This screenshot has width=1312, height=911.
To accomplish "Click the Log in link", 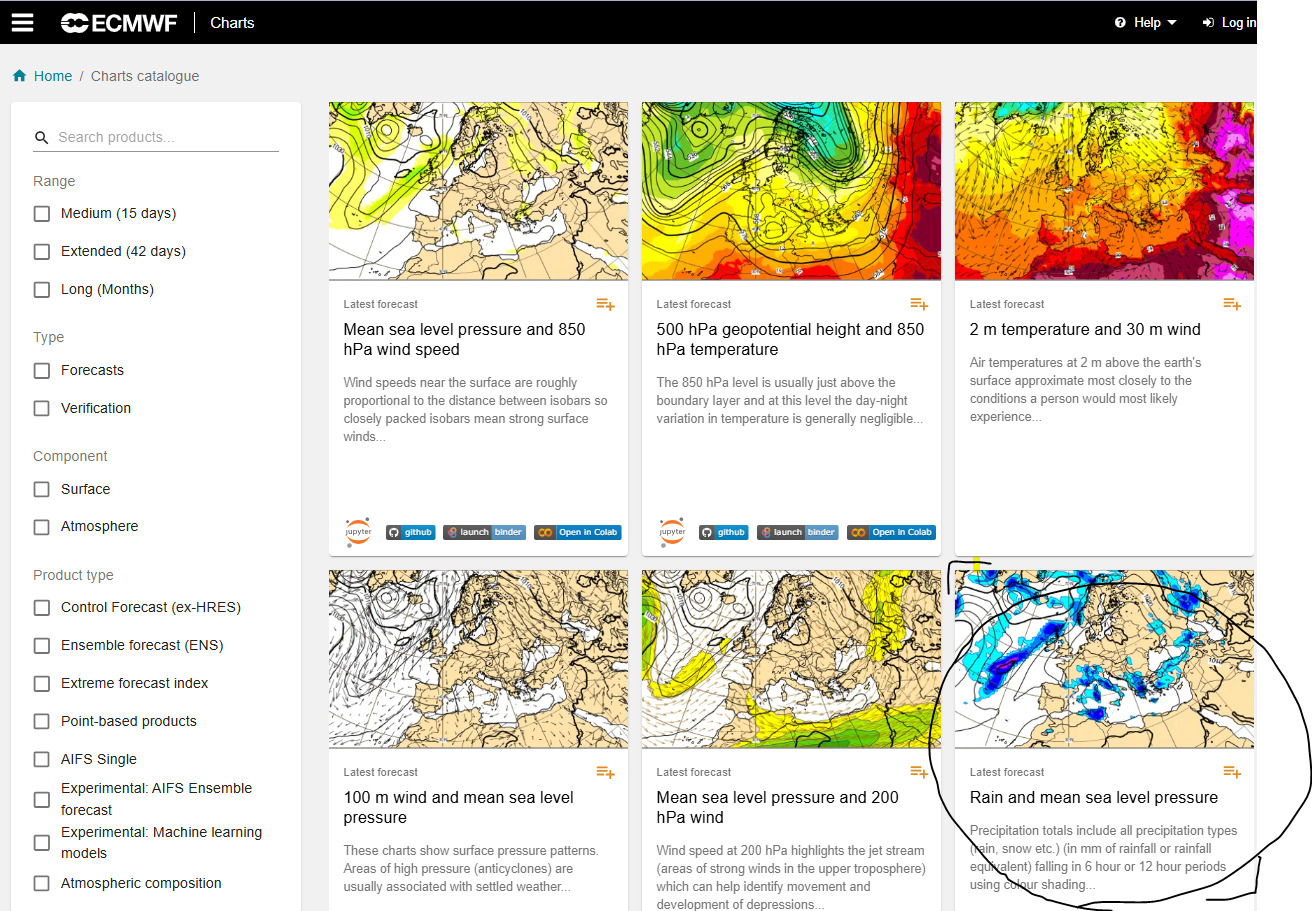I will click(x=1229, y=22).
